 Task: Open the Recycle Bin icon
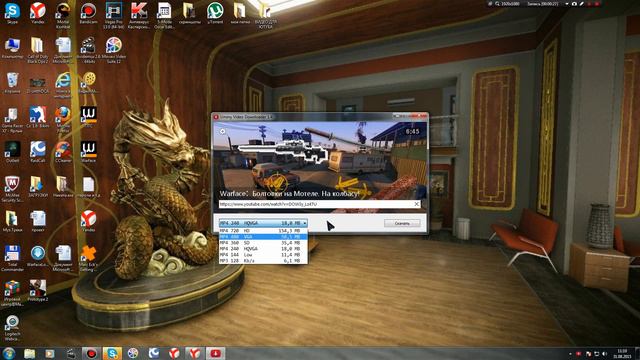pos(12,83)
